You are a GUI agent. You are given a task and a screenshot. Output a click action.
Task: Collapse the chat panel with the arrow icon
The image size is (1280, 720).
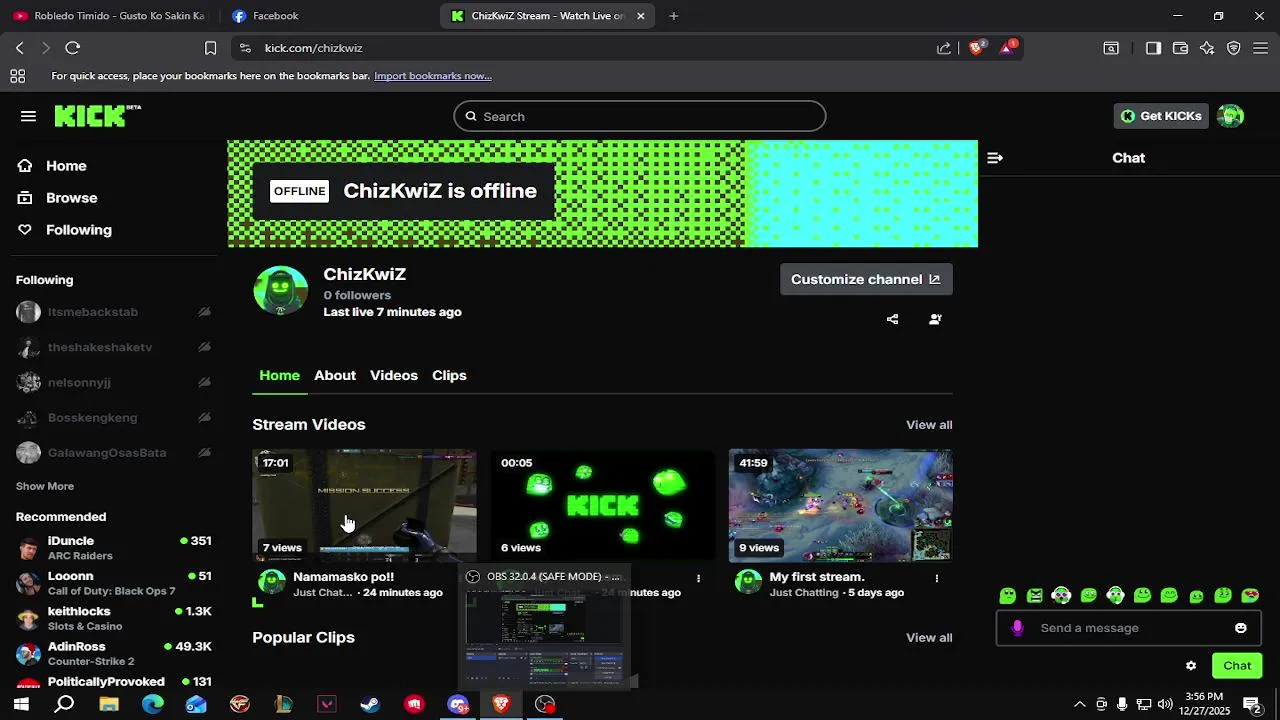pos(995,158)
